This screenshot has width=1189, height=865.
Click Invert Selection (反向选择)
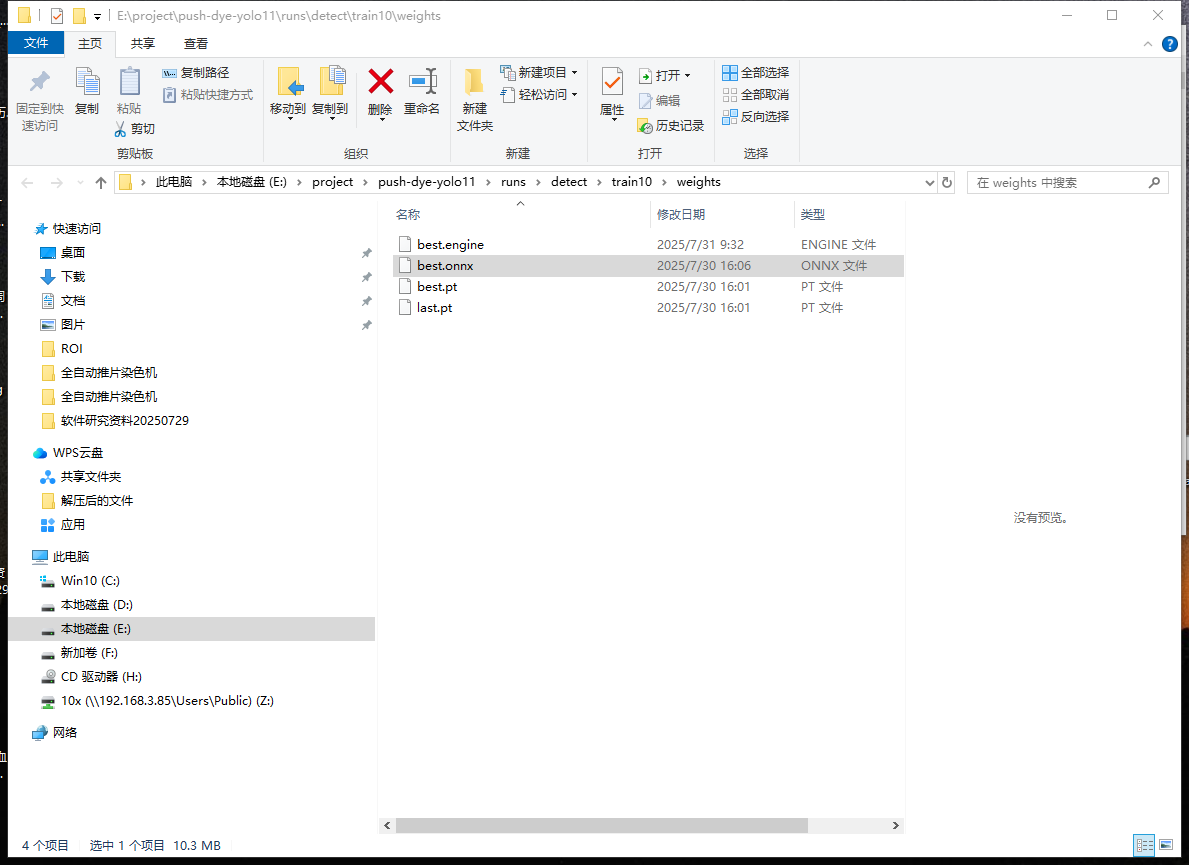(x=756, y=117)
